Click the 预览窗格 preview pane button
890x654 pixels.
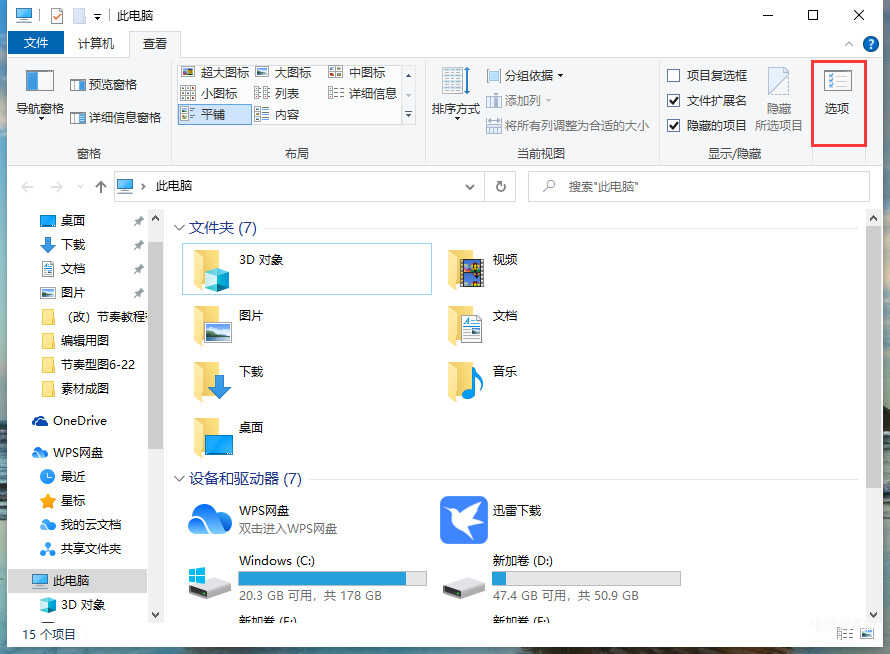(x=104, y=85)
